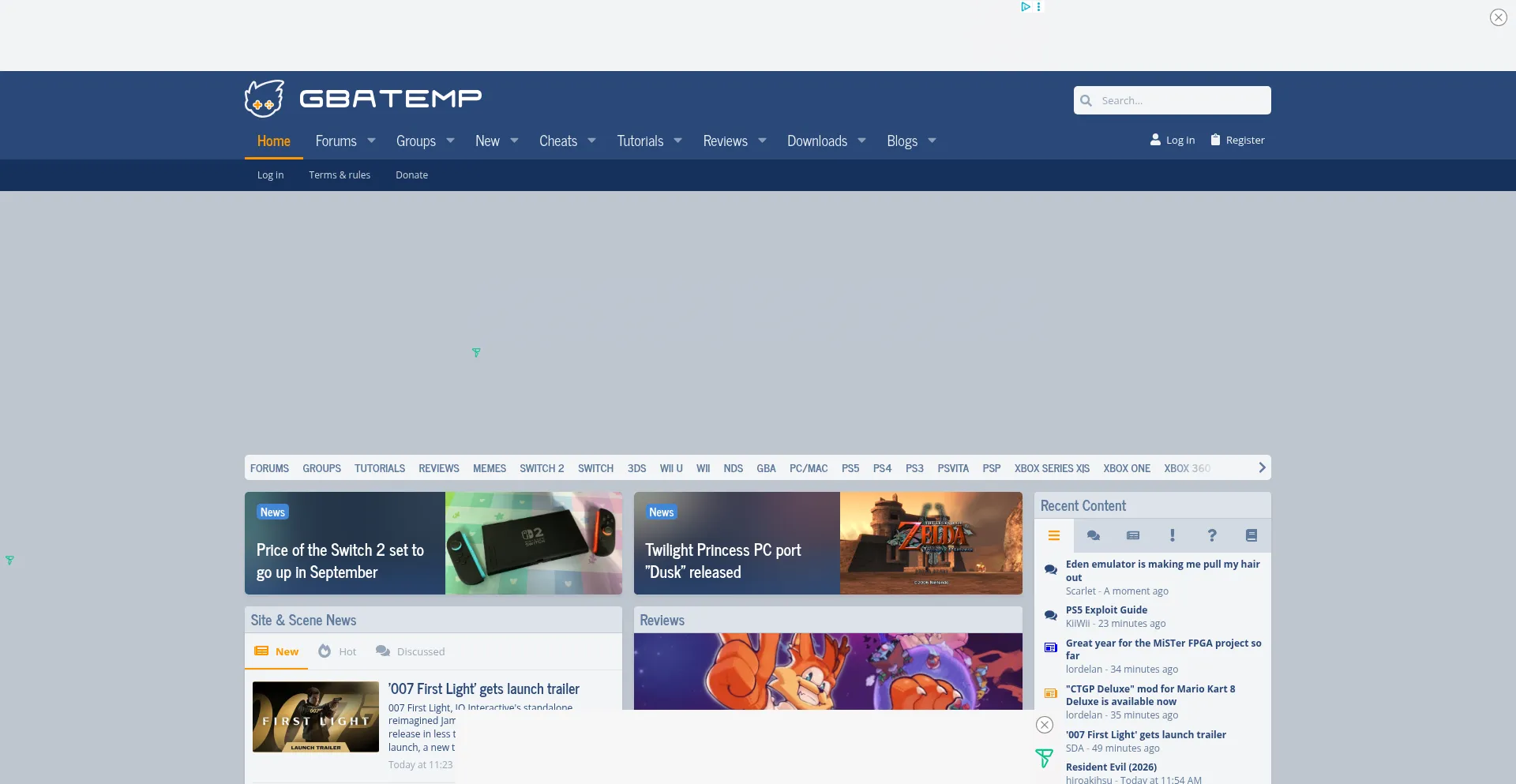Expand the Forums dropdown arrow
1516x784 pixels.
click(x=371, y=141)
